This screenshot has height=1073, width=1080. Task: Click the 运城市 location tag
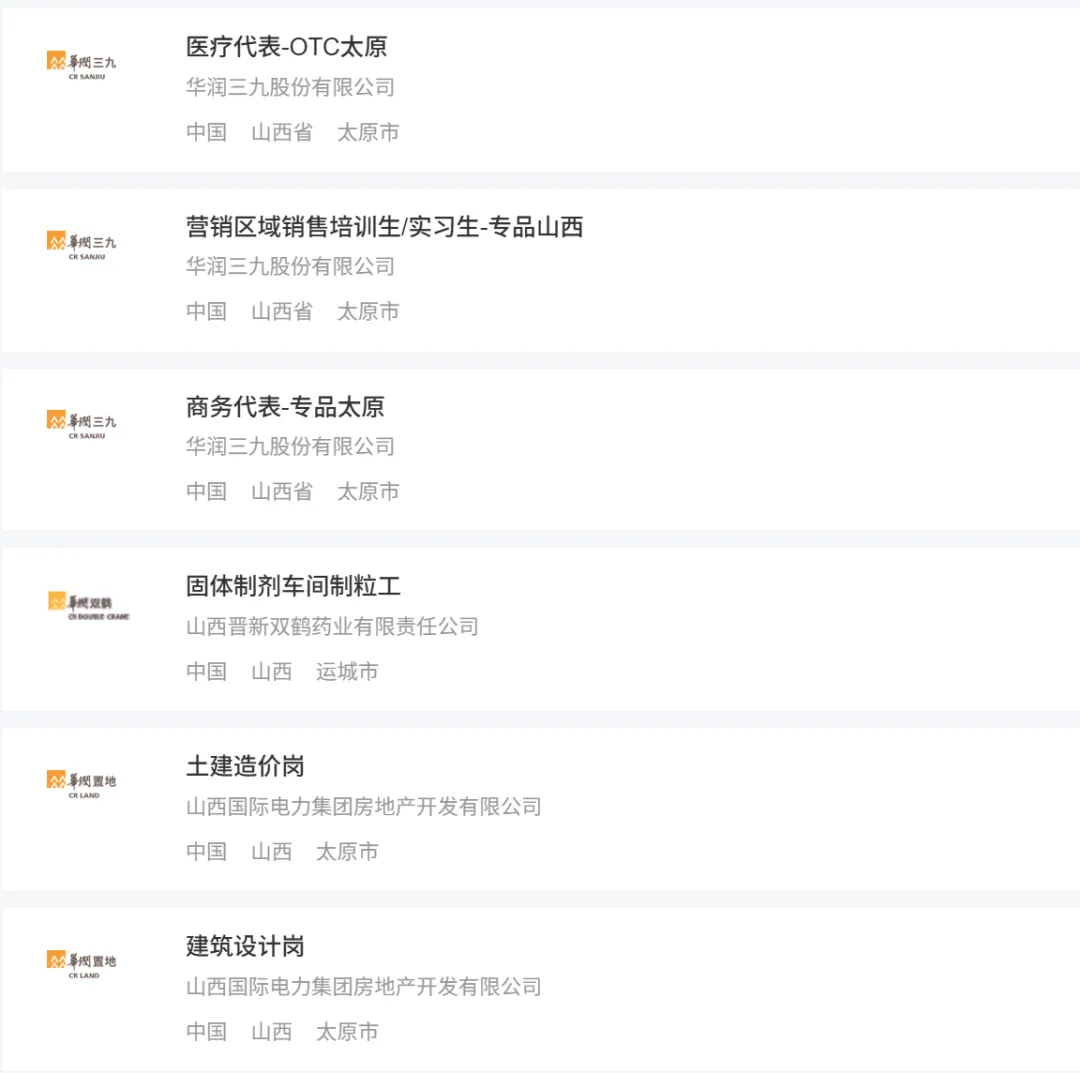[x=347, y=671]
